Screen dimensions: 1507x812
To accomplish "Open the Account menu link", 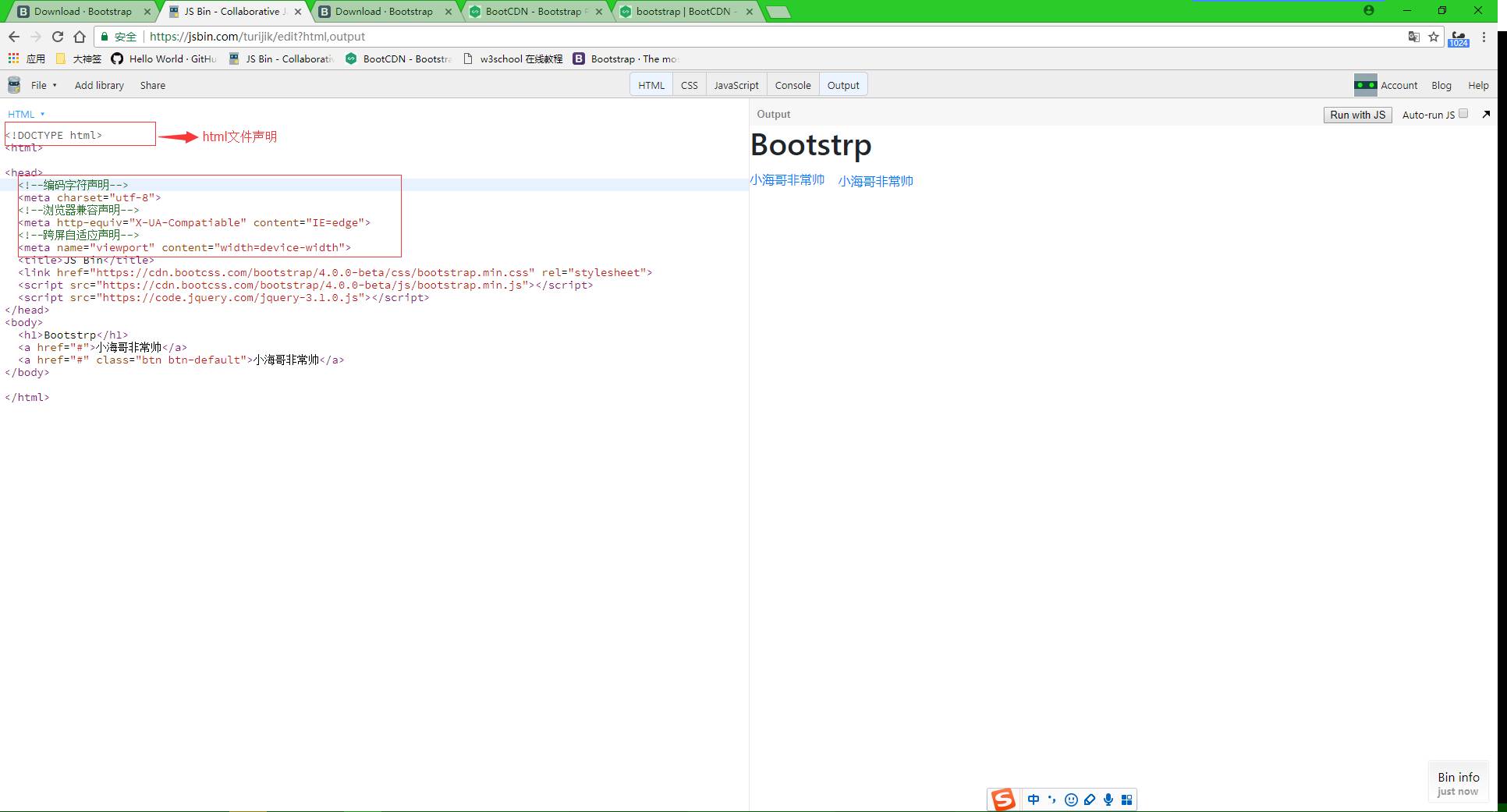I will (x=1399, y=85).
